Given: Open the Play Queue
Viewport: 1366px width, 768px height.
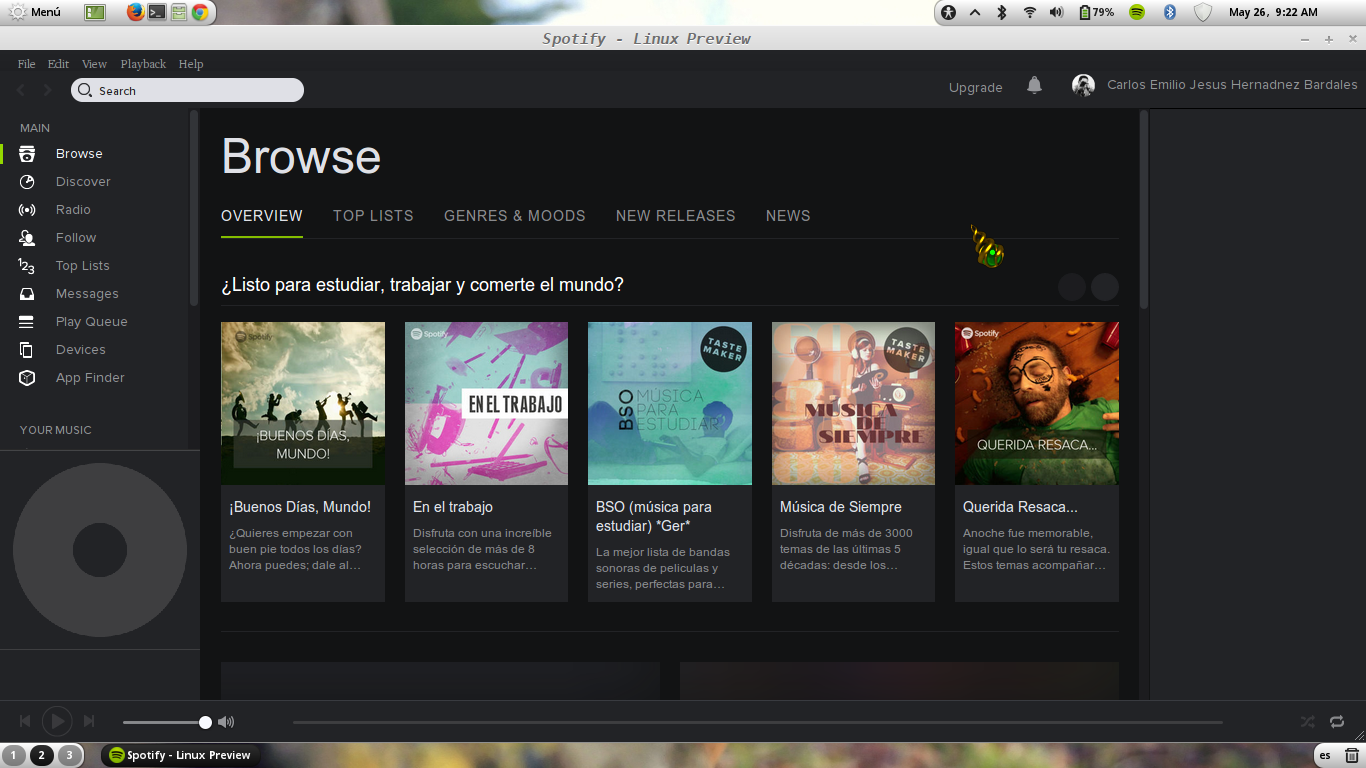Looking at the screenshot, I should [92, 321].
